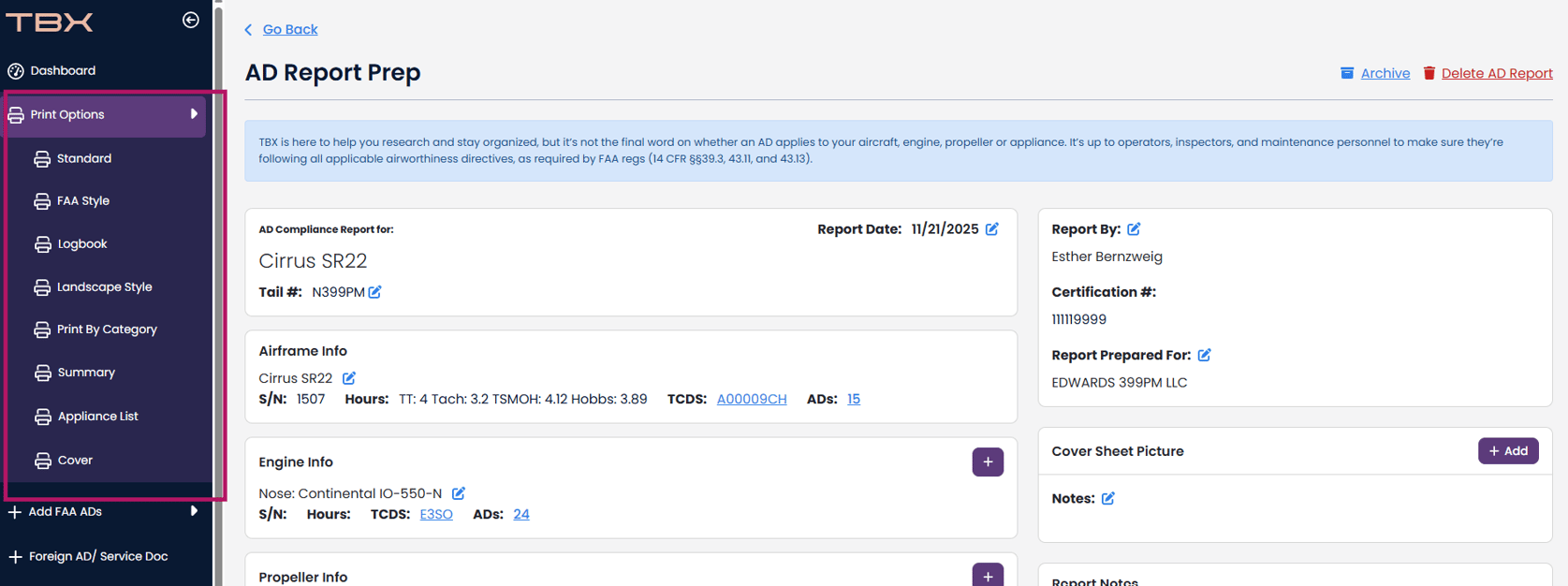Open the Summary print option
Image resolution: width=1568 pixels, height=586 pixels.
(86, 372)
